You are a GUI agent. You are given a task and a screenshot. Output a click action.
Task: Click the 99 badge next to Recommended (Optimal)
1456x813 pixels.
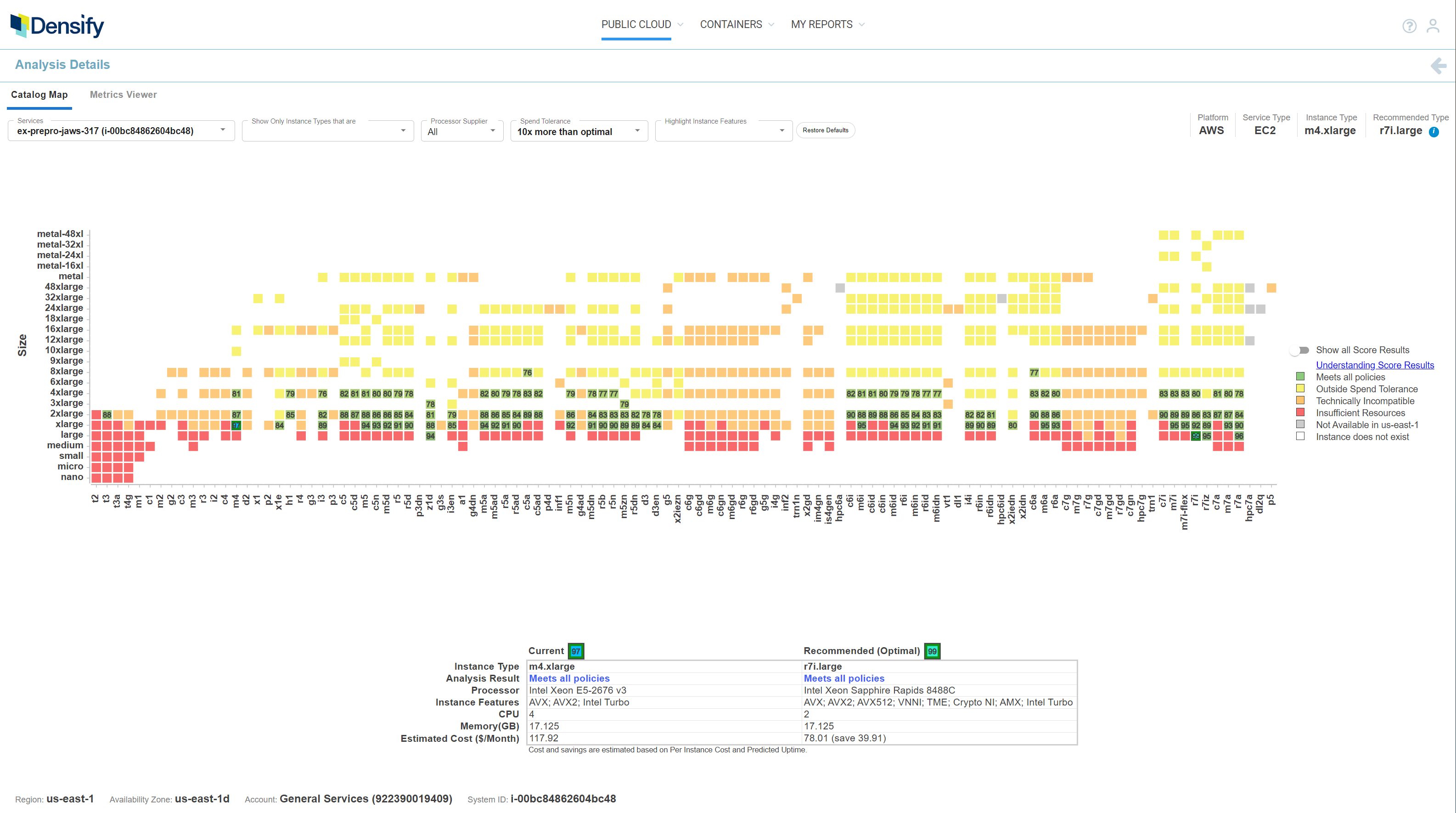pos(932,651)
